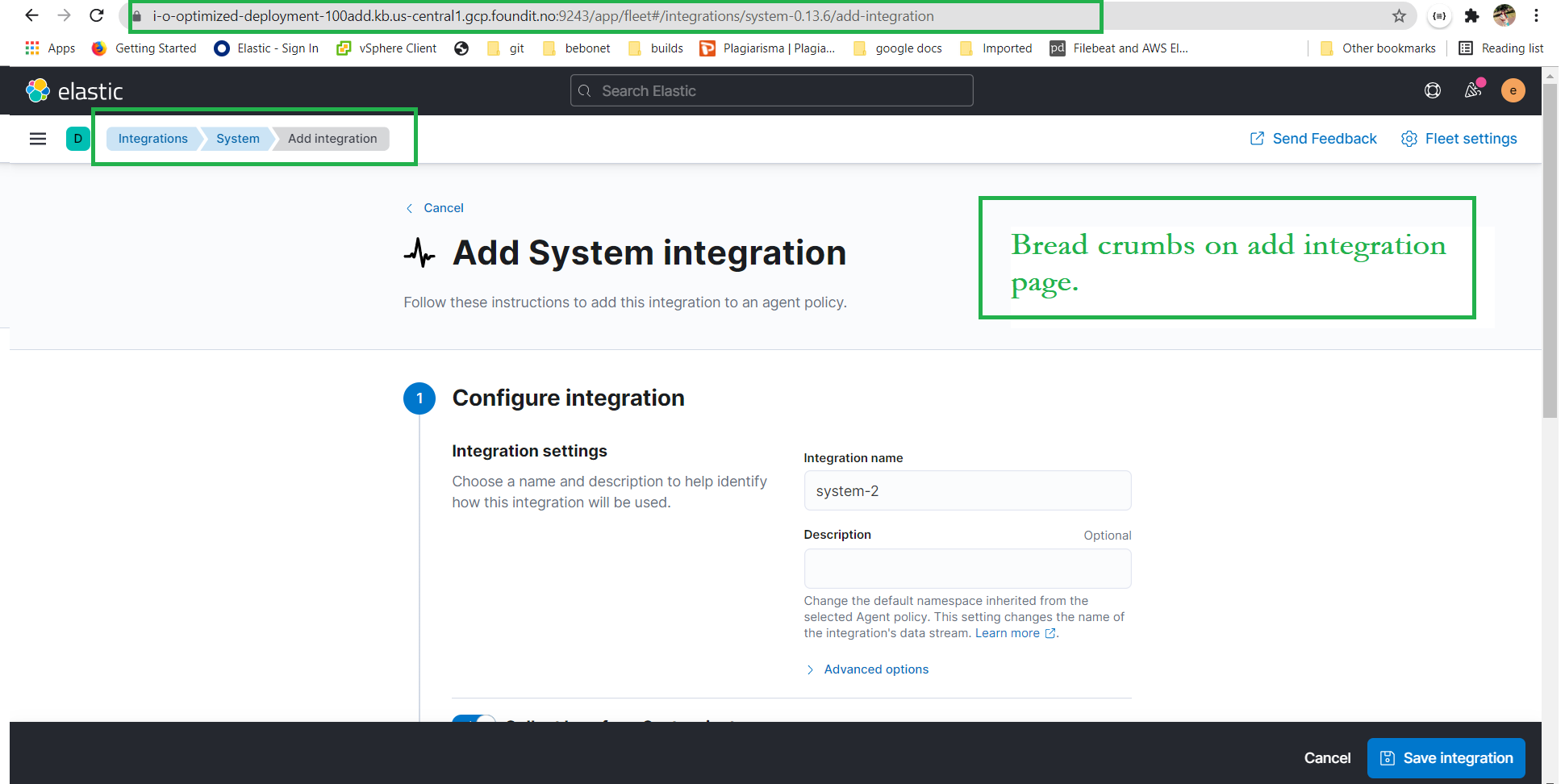Go to the System breadcrumb
Viewport: 1565px width, 784px height.
[x=237, y=139]
